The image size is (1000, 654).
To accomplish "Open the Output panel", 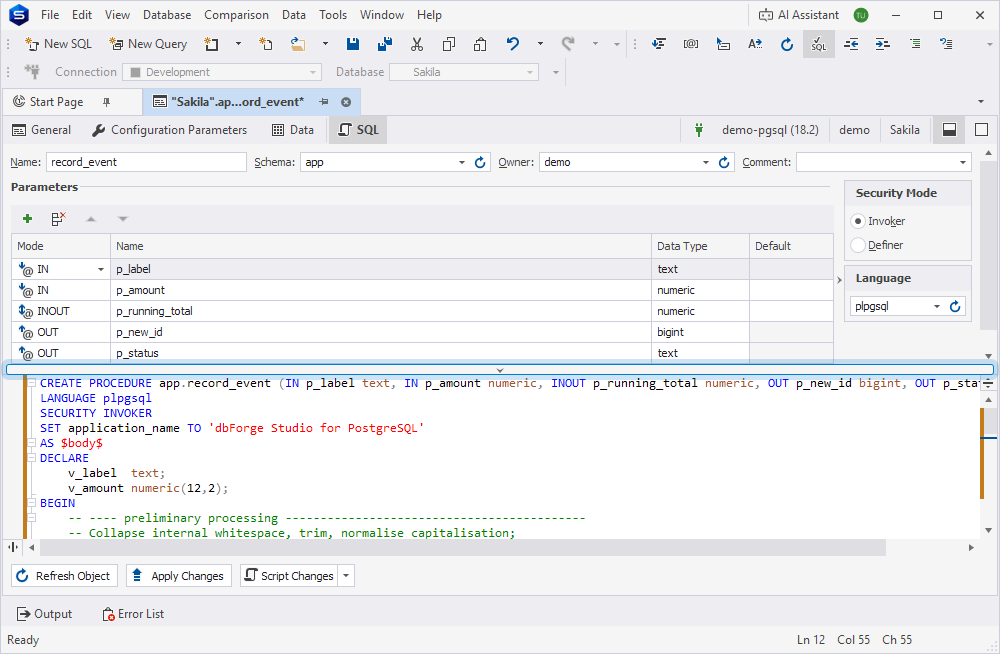I will click(45, 614).
